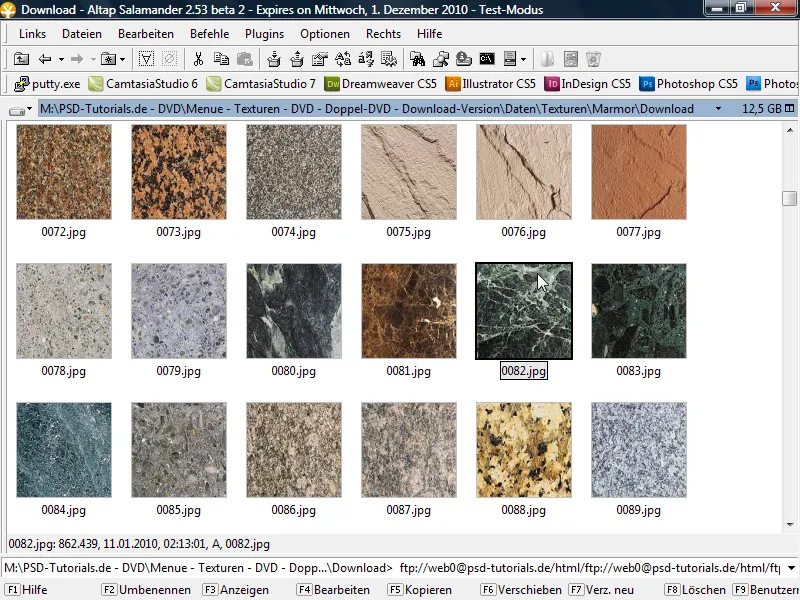
Task: Click the vertical scrollbar thumb
Action: coord(789,198)
